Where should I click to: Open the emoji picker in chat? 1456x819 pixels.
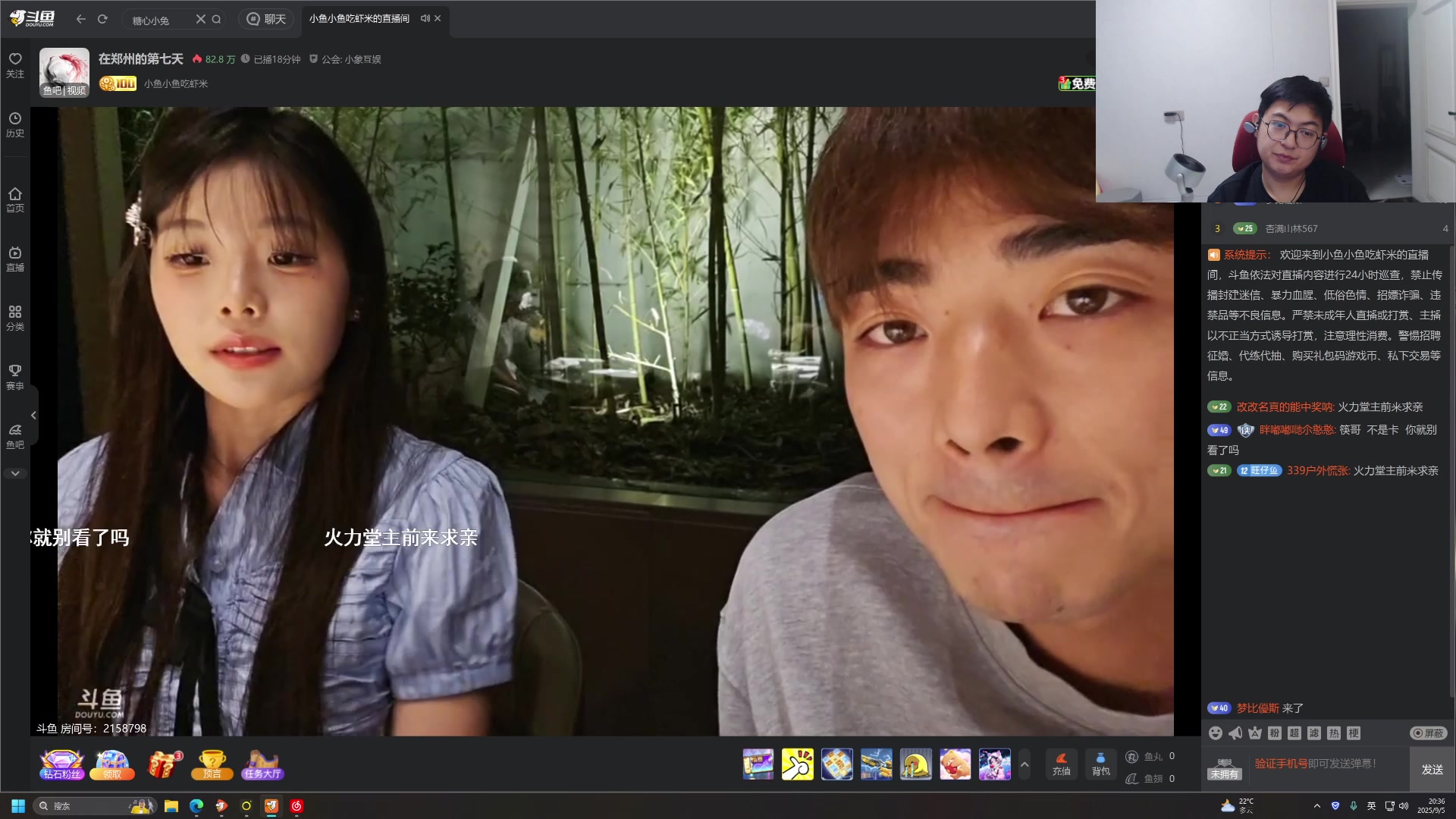(x=1216, y=733)
